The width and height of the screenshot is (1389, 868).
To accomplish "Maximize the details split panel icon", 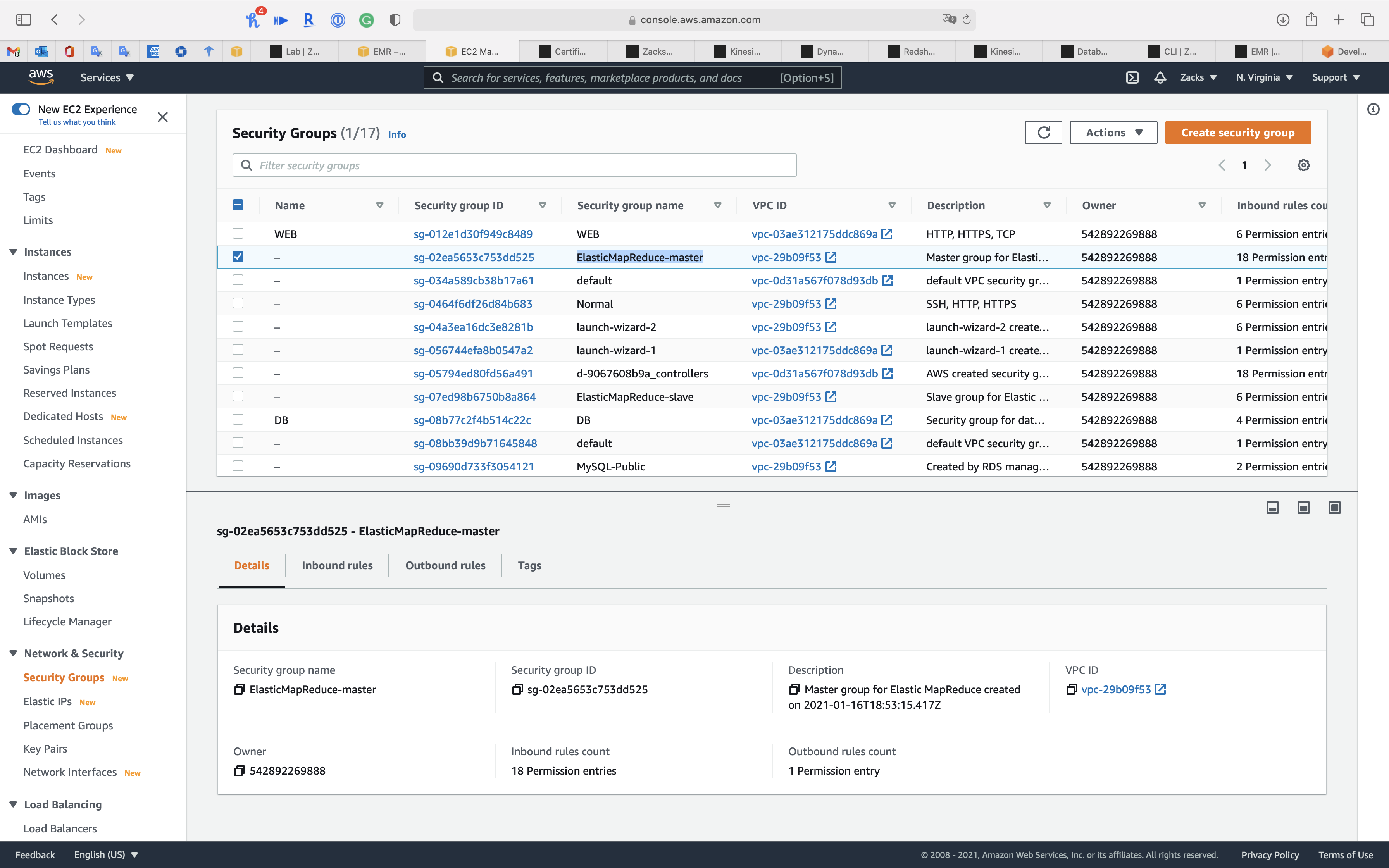I will [x=1334, y=508].
